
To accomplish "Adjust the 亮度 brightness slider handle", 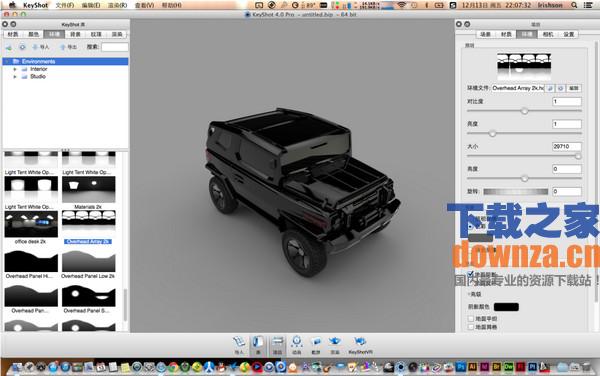I will click(492, 133).
